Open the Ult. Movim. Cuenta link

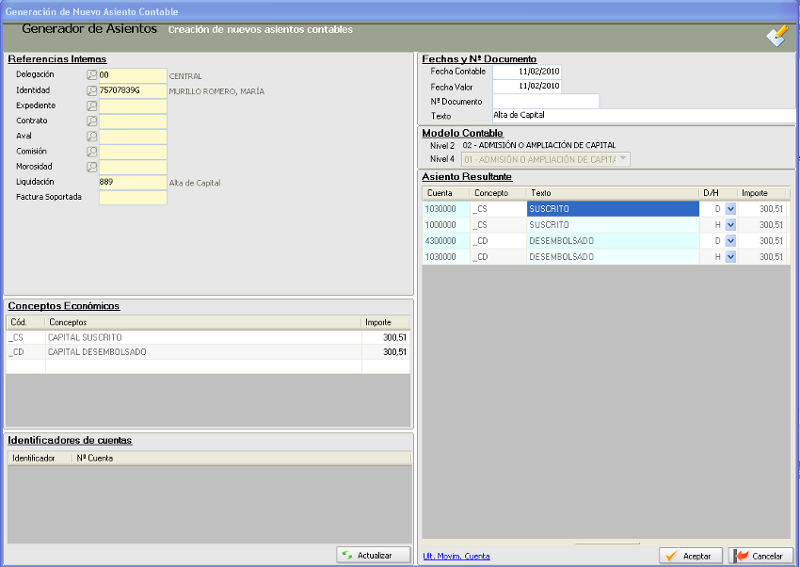point(456,556)
